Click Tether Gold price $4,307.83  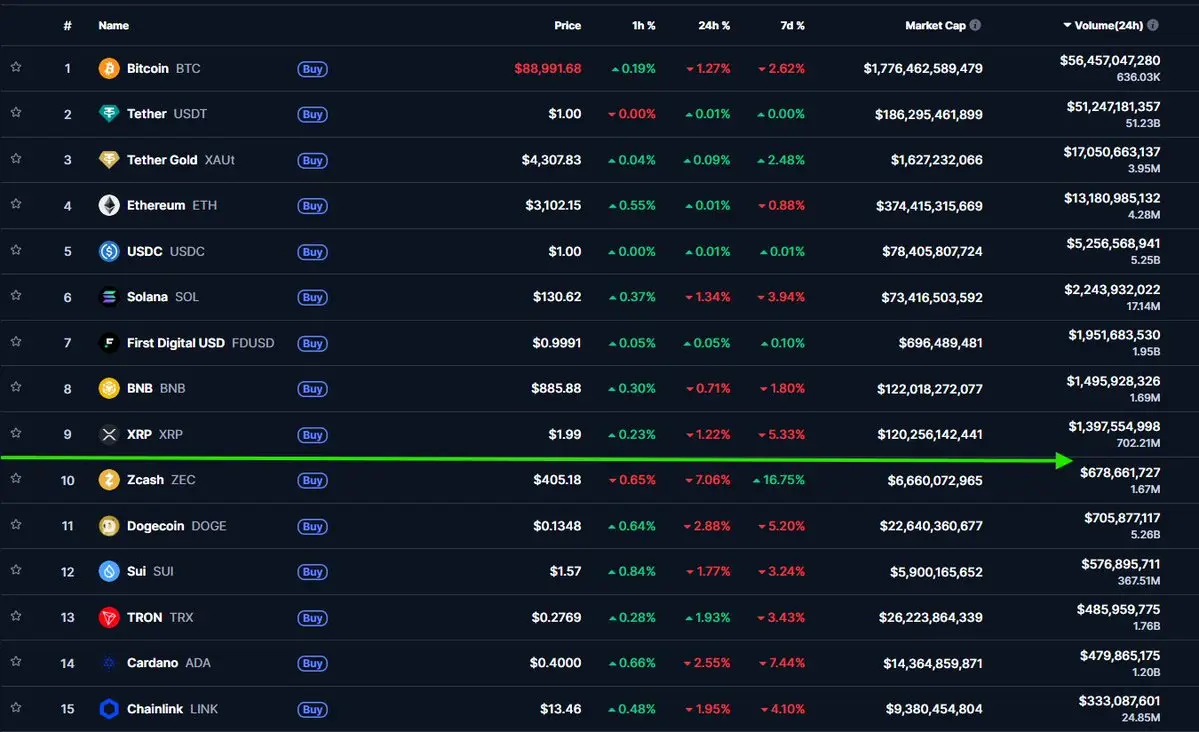click(x=551, y=160)
